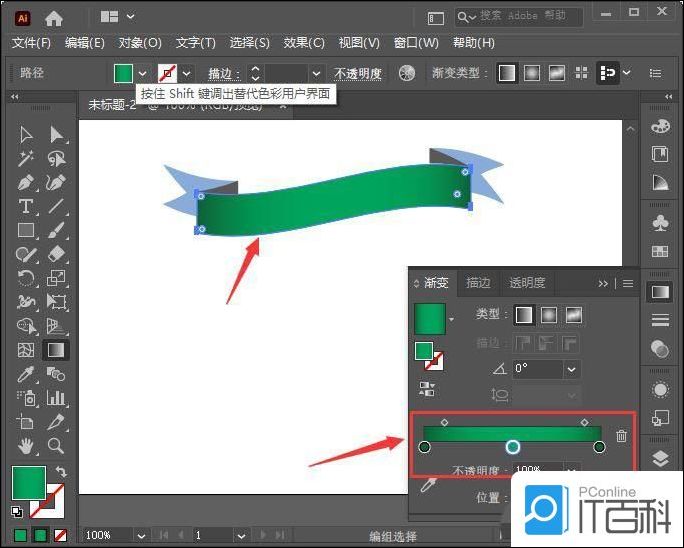Pick the Lasso tool

point(56,158)
